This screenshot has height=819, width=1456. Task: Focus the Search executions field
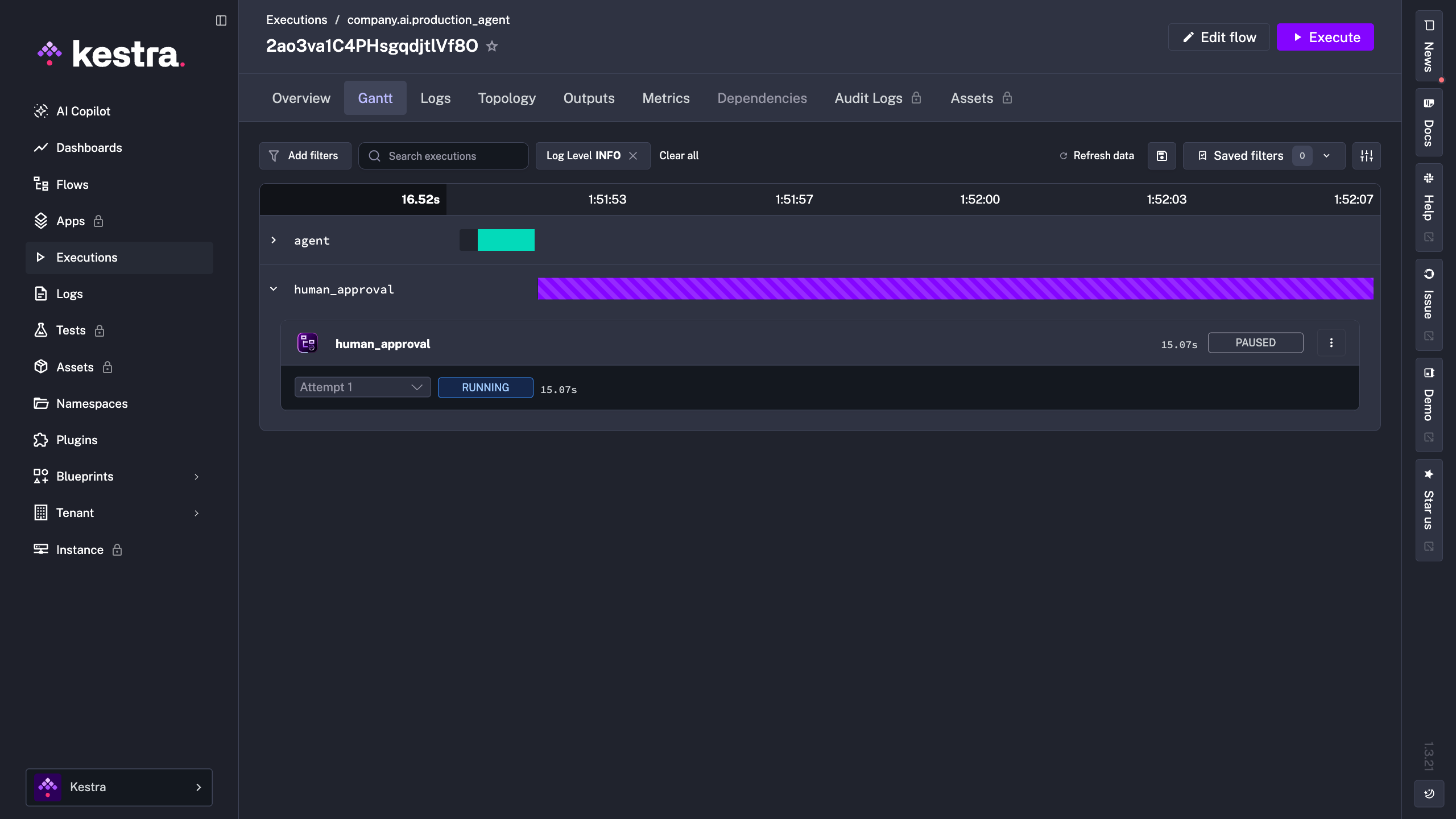[x=443, y=156]
